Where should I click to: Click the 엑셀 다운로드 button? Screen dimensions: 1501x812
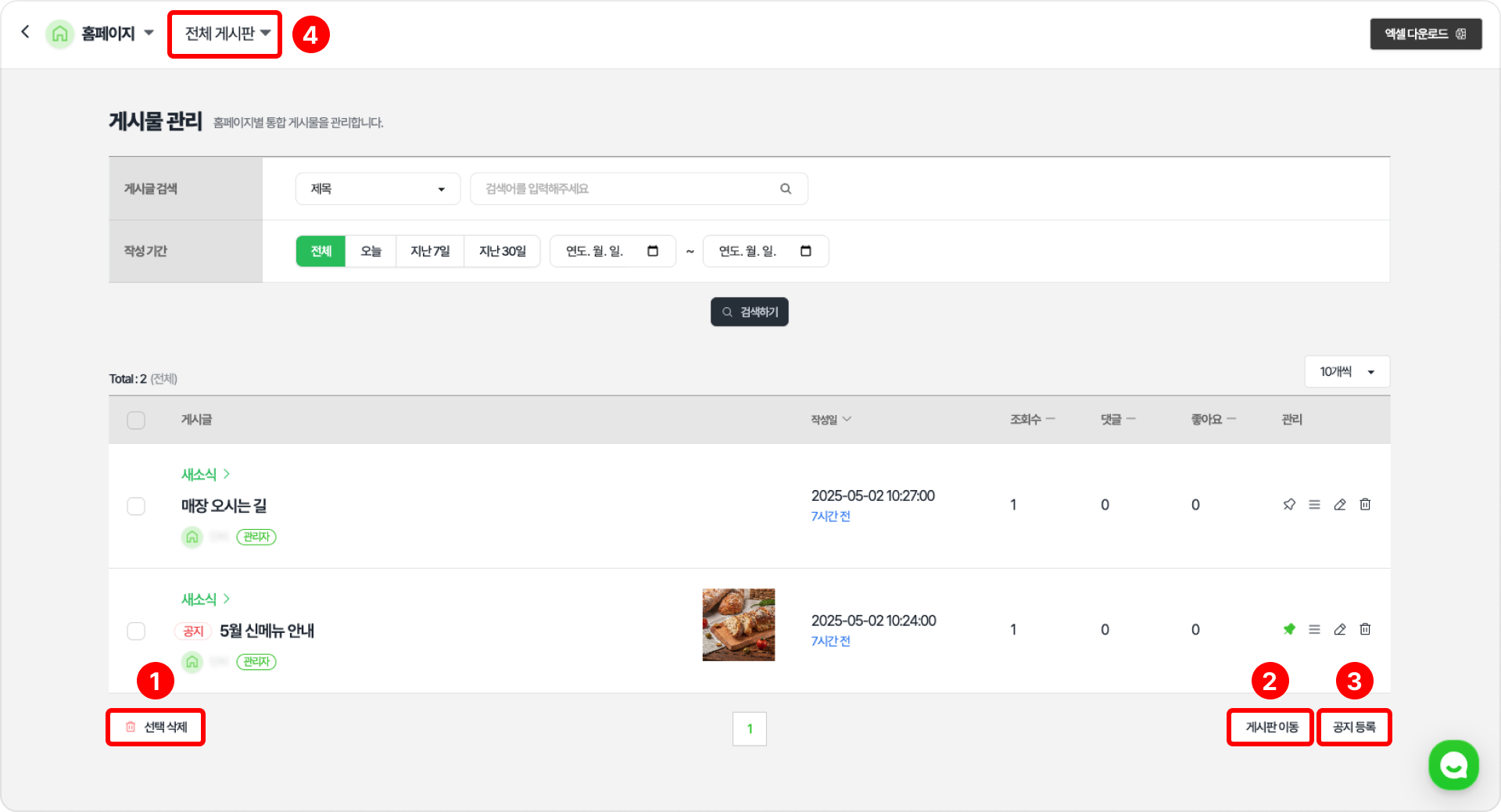(1425, 34)
